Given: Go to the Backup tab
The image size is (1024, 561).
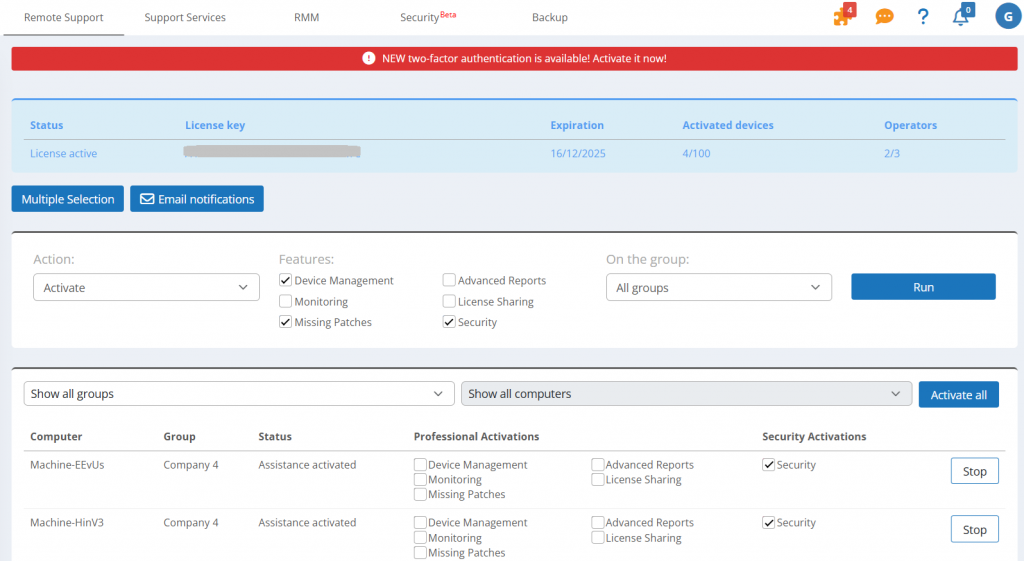Looking at the screenshot, I should tap(549, 18).
